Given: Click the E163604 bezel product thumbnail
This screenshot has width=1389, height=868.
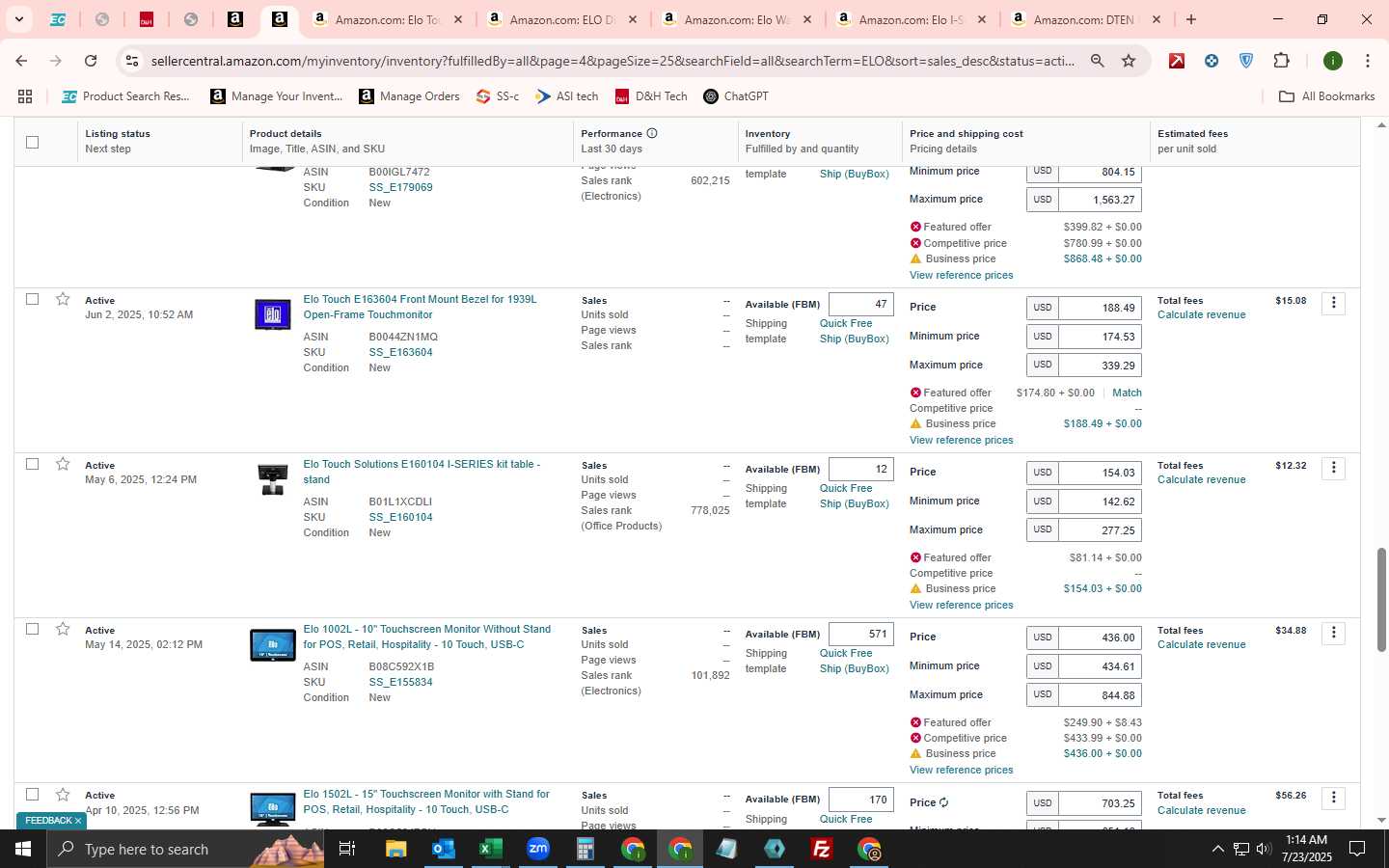Looking at the screenshot, I should [273, 314].
